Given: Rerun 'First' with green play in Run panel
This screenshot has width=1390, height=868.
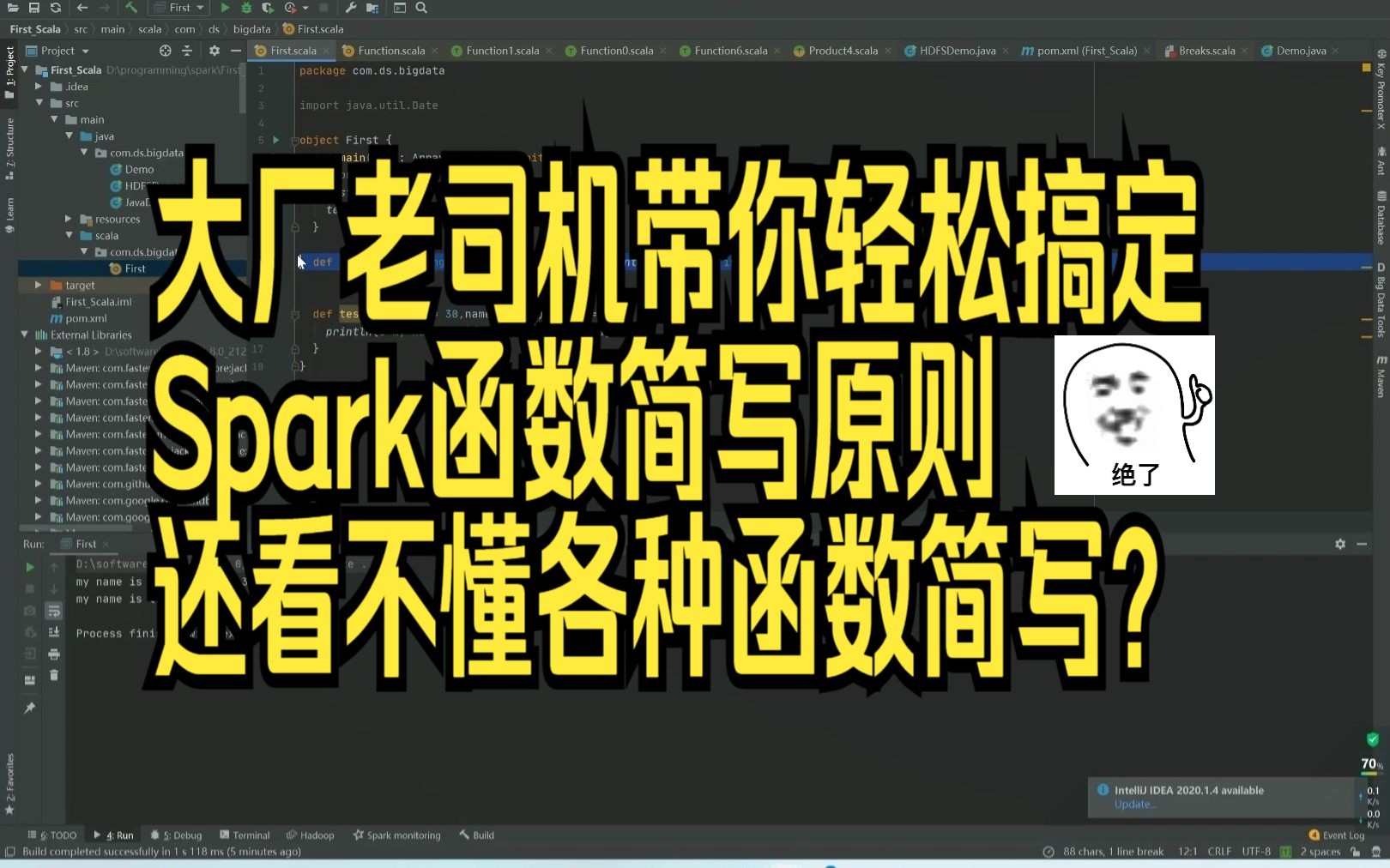Looking at the screenshot, I should (30, 567).
